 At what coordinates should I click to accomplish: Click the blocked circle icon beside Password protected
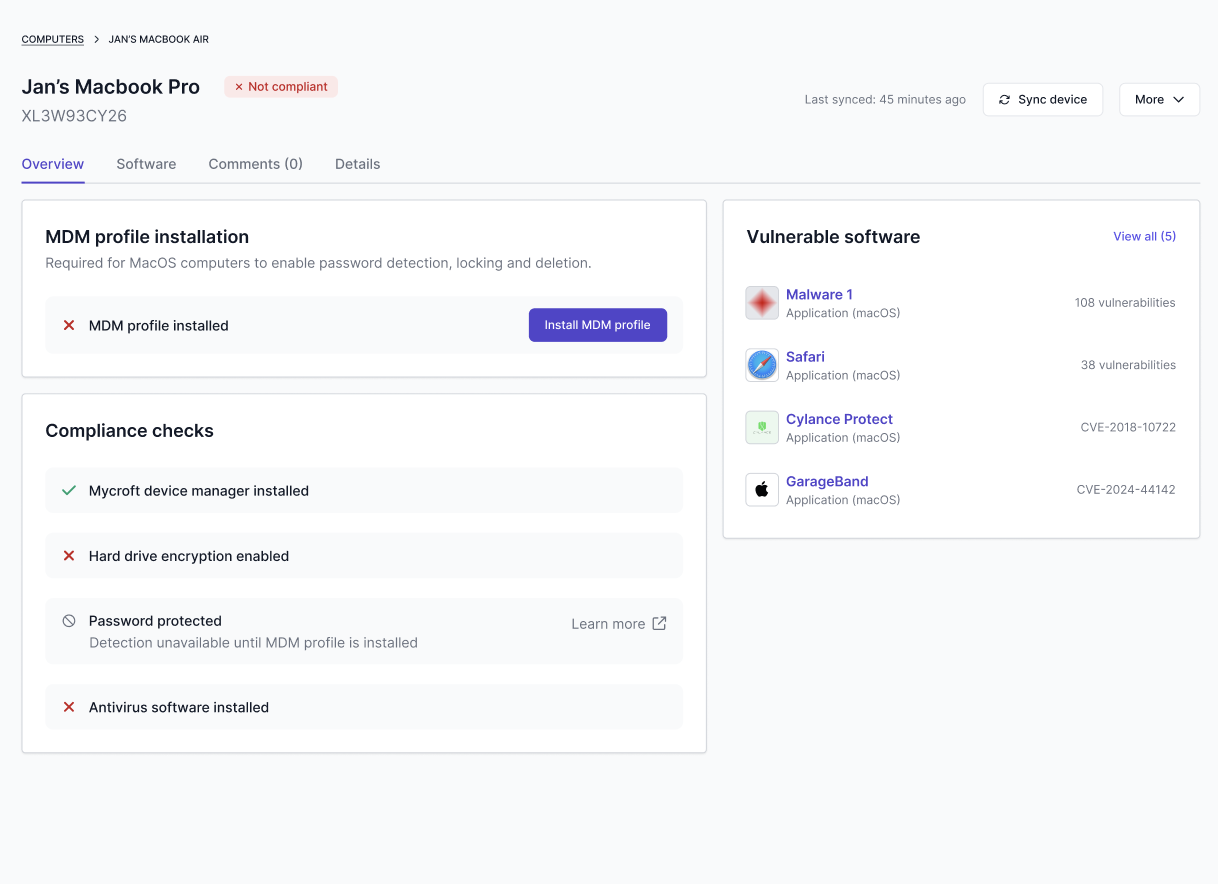click(69, 621)
